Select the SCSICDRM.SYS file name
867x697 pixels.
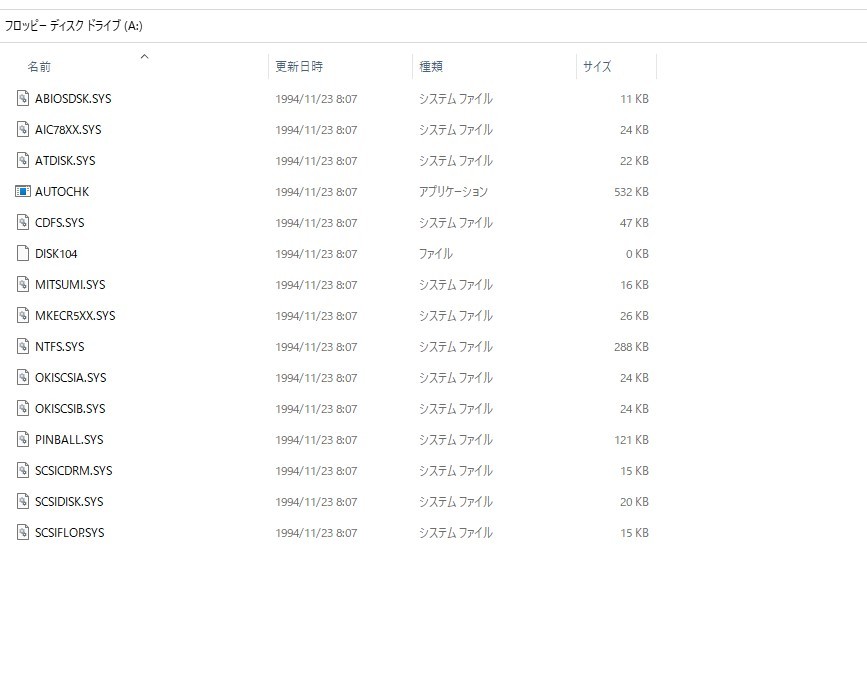pyautogui.click(x=74, y=470)
